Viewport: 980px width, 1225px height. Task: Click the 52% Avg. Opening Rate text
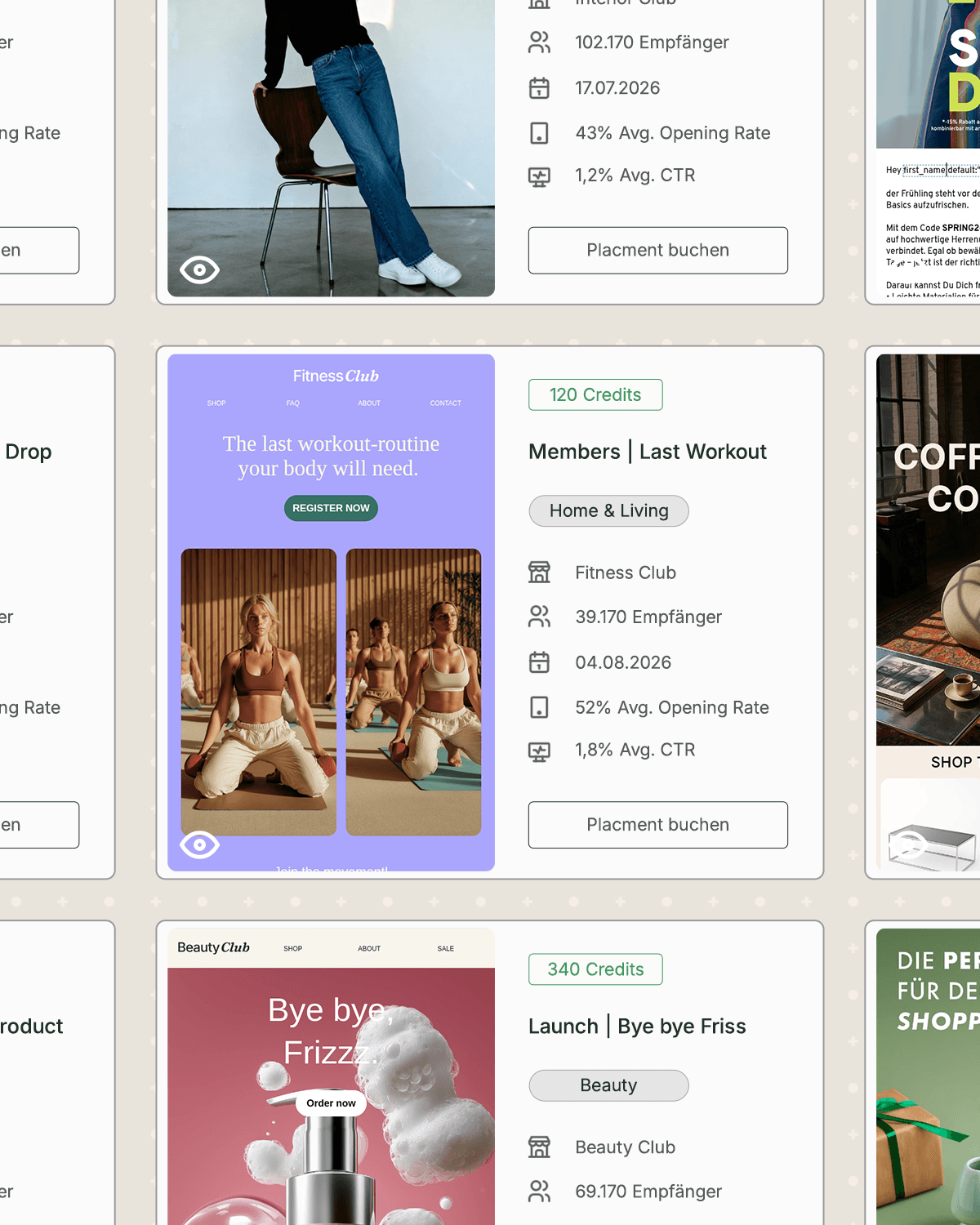point(672,708)
